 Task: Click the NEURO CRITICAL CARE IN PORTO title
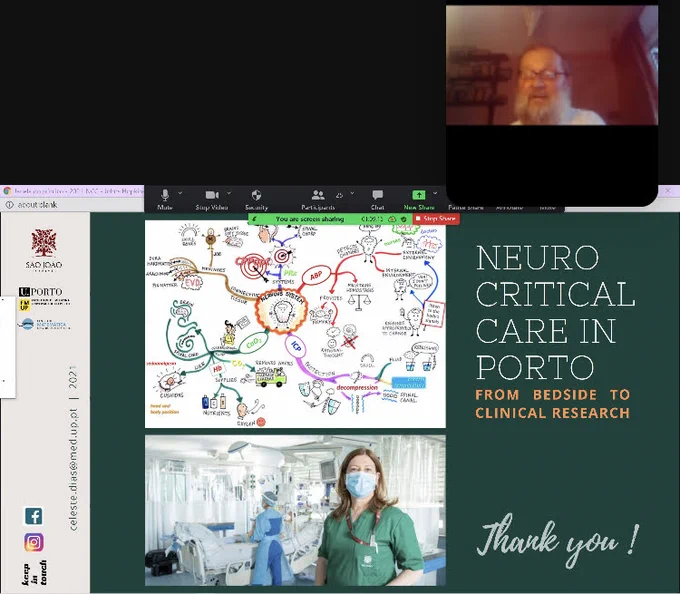[556, 312]
